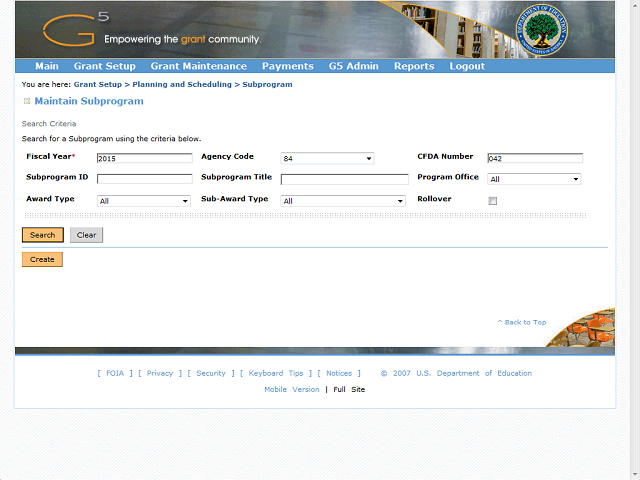Click the icon beside Maintain Subprogram heading
The image size is (640, 480).
(27, 101)
